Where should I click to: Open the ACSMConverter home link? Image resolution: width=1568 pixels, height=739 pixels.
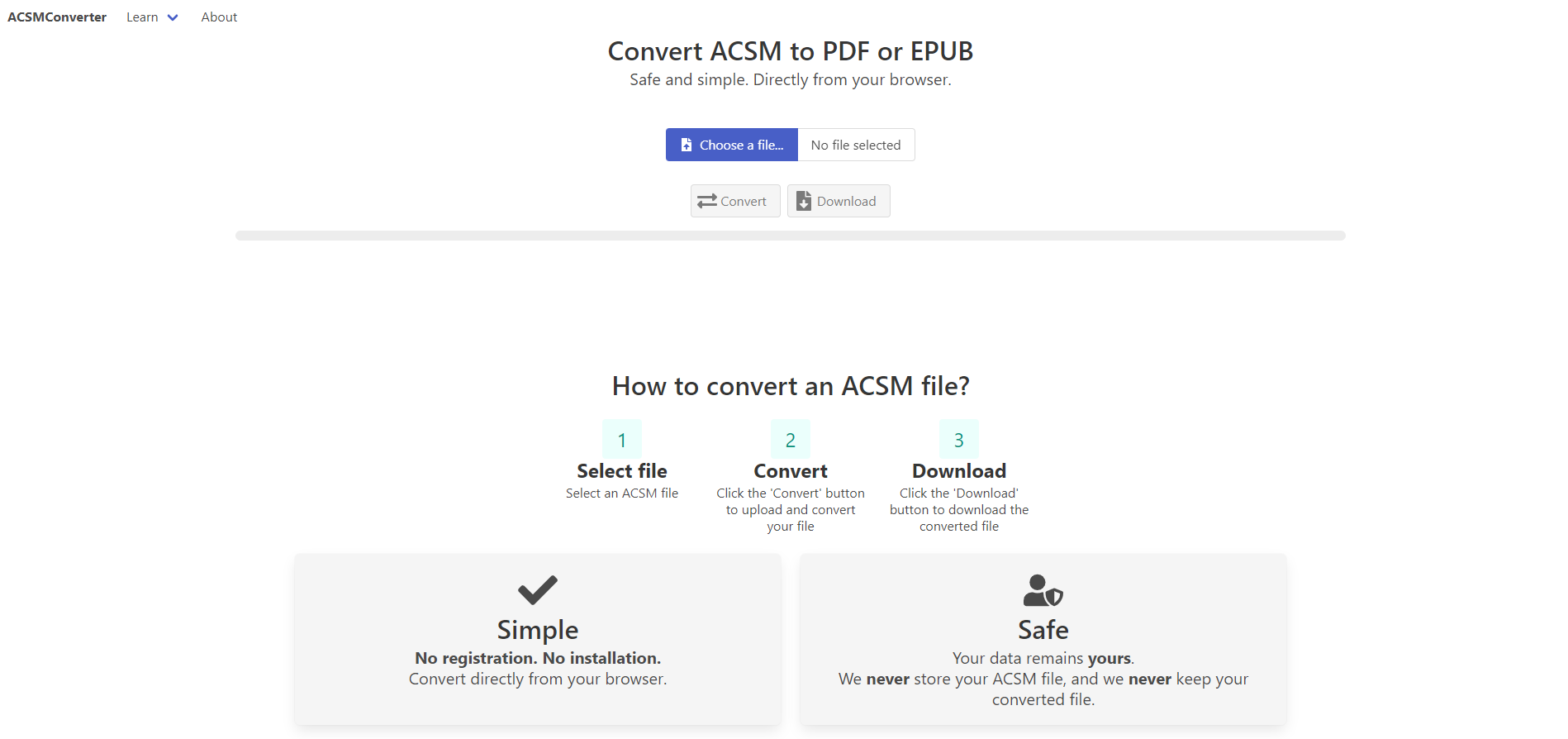click(x=57, y=17)
